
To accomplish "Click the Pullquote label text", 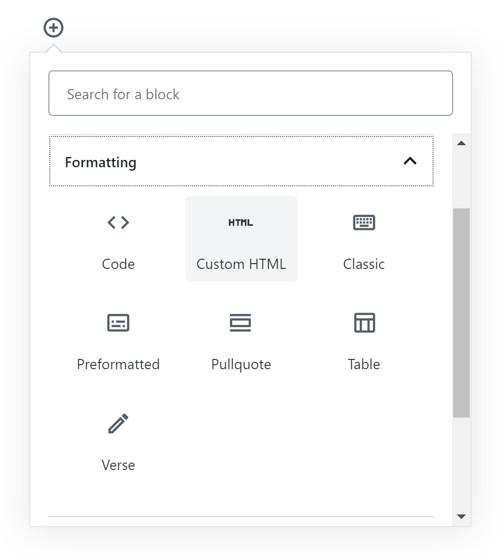I will point(241,365).
